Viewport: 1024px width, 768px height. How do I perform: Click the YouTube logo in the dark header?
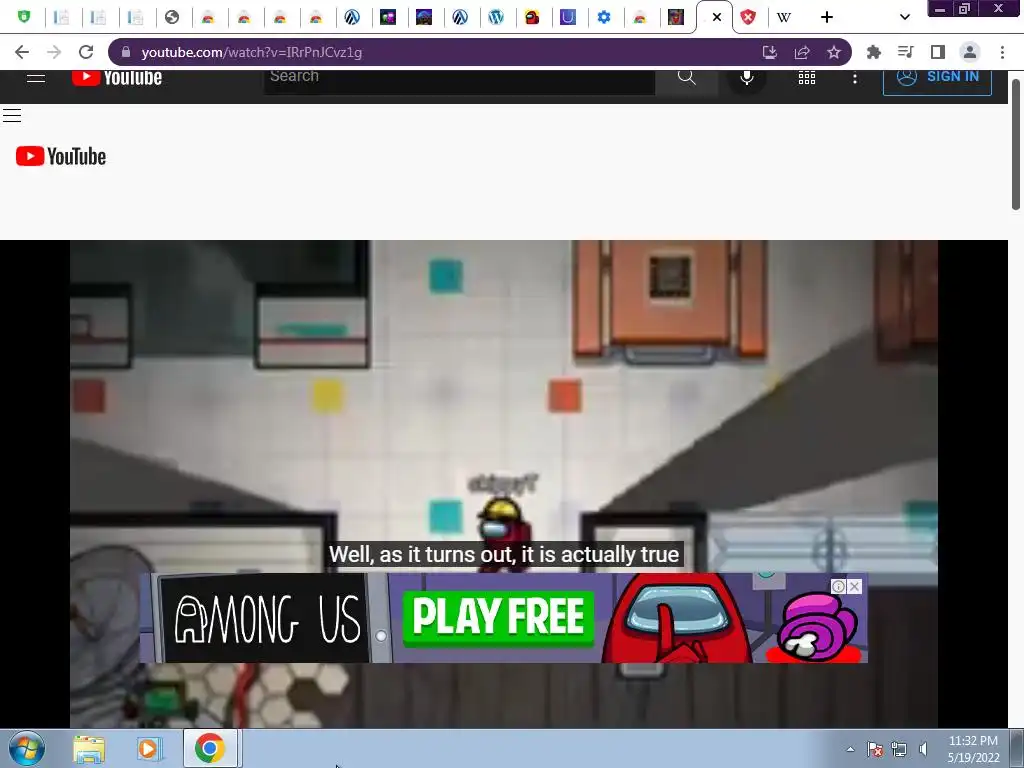click(117, 78)
